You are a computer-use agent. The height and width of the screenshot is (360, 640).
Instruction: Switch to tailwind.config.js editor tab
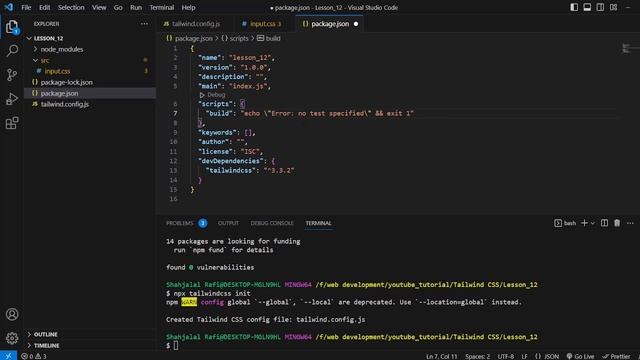pos(195,24)
